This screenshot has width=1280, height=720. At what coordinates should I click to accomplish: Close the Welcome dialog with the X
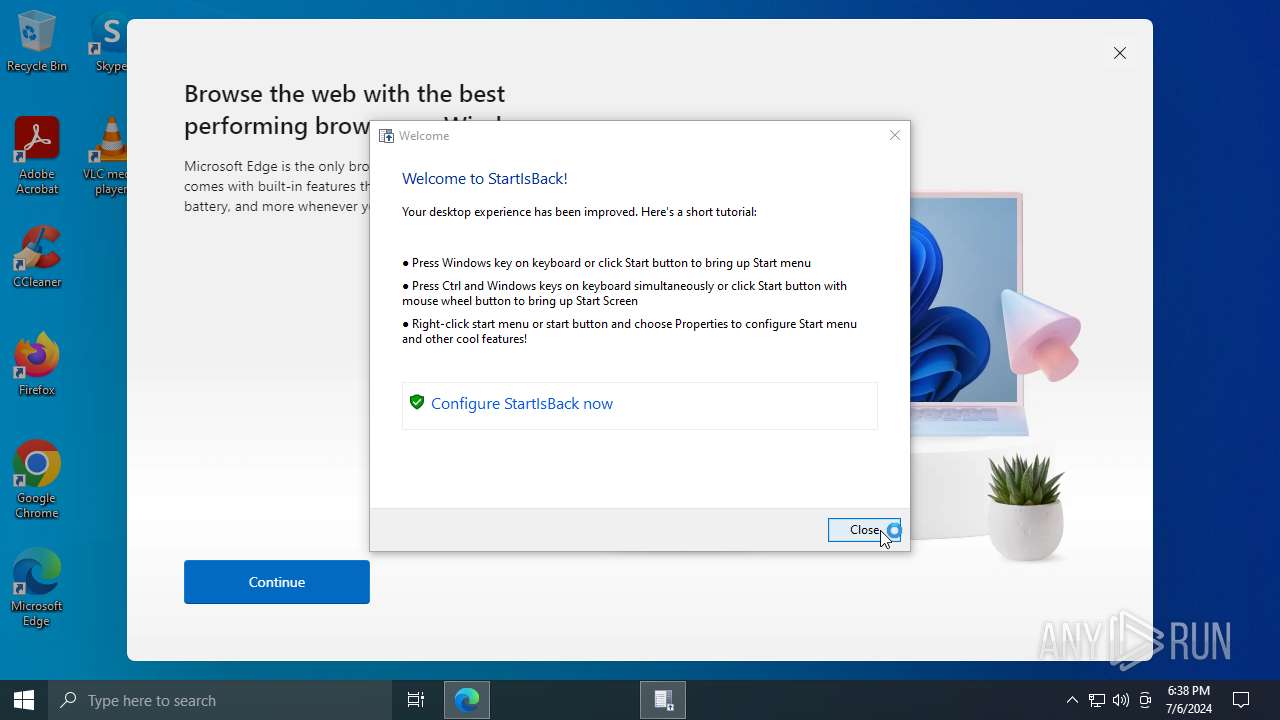pos(895,135)
